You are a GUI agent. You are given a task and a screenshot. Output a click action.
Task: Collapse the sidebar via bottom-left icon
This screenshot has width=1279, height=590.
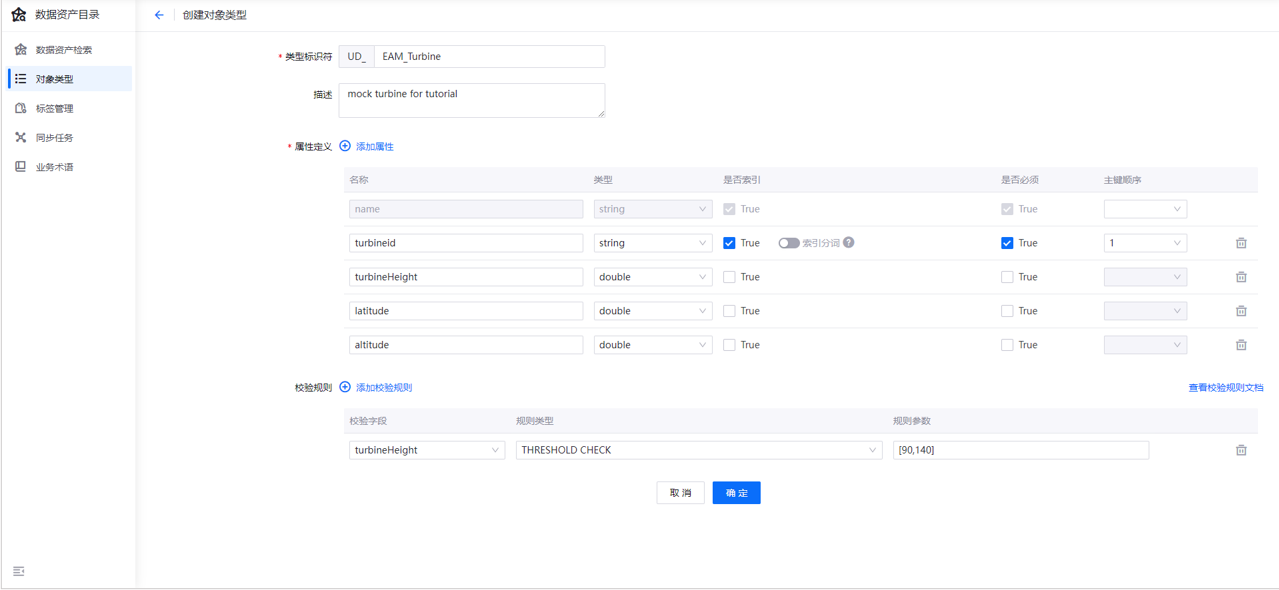[19, 571]
